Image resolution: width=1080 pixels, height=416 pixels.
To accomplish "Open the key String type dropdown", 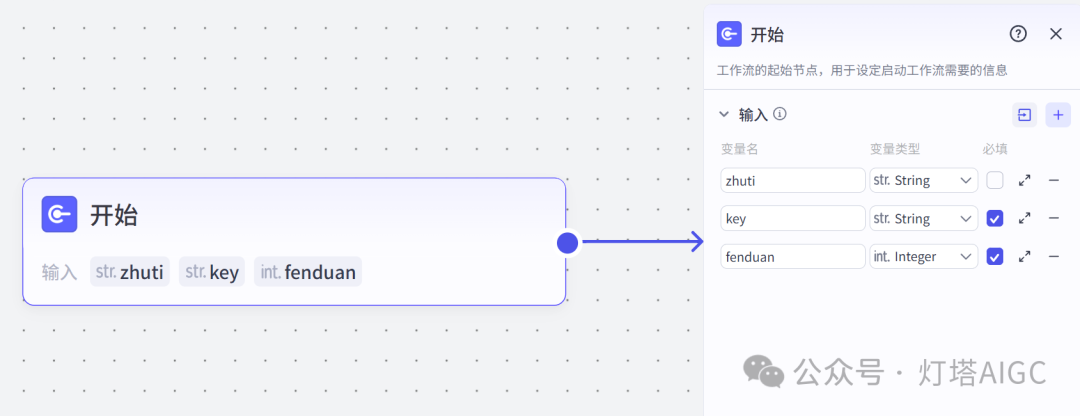I will [x=923, y=218].
